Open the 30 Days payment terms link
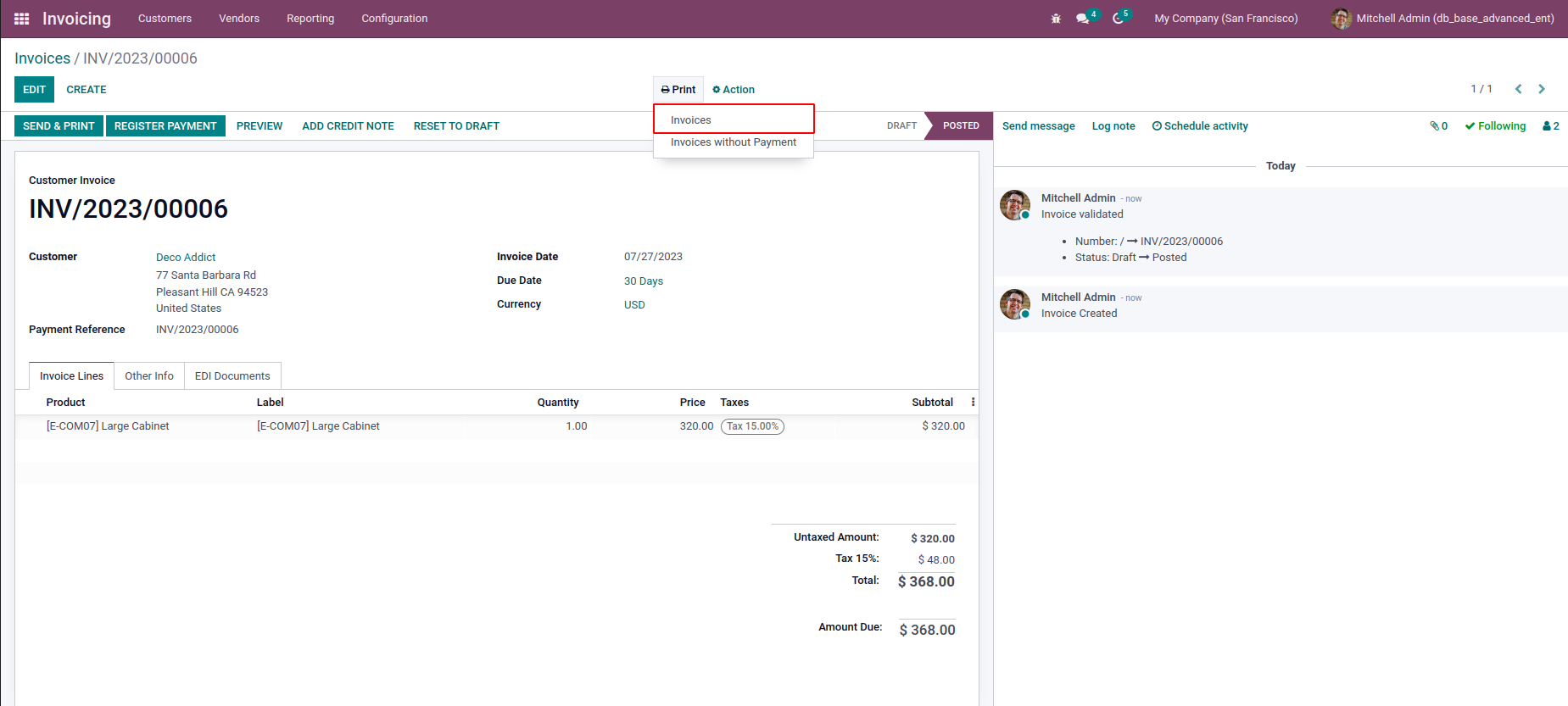Viewport: 1568px width, 706px height. coord(644,281)
